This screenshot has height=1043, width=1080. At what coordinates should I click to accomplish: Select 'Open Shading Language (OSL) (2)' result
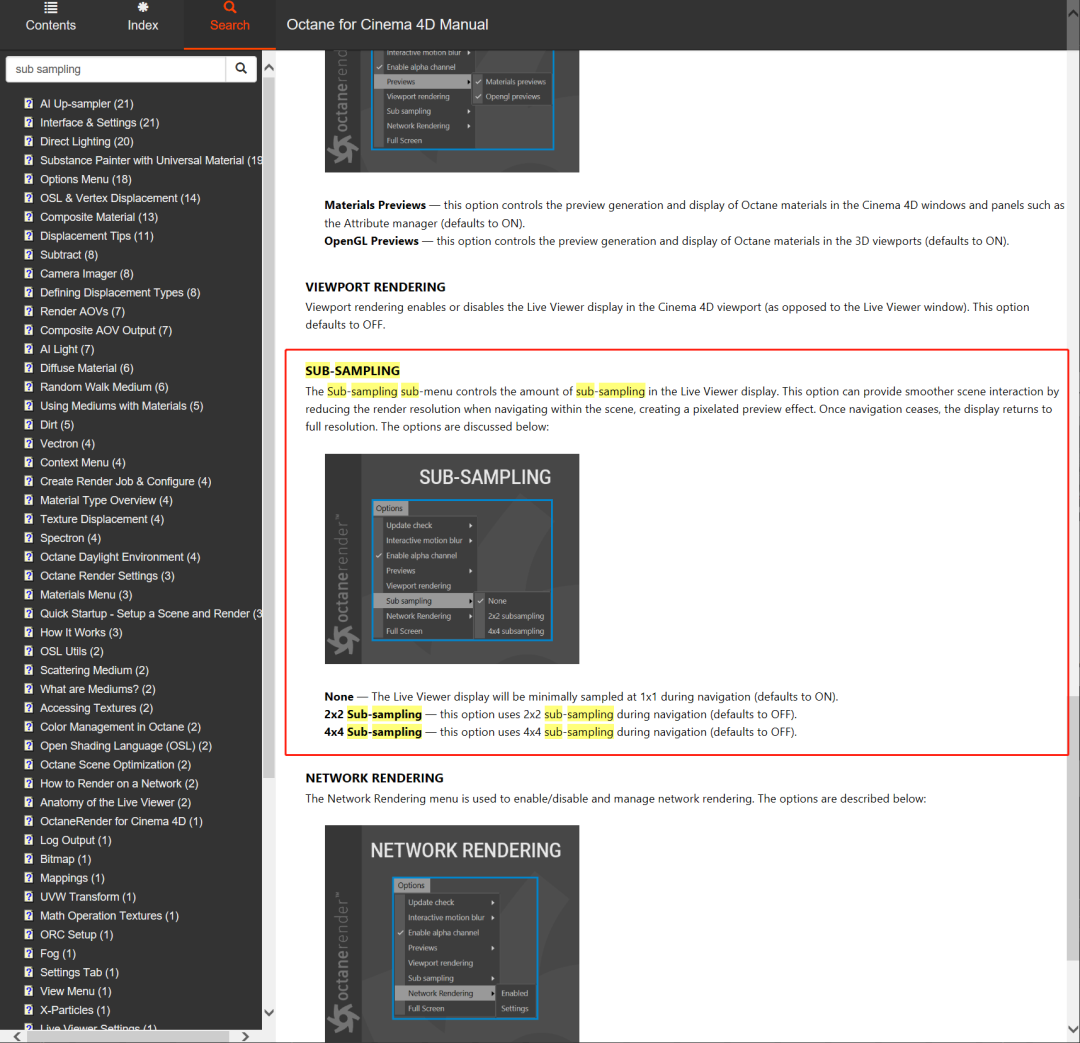pos(125,745)
